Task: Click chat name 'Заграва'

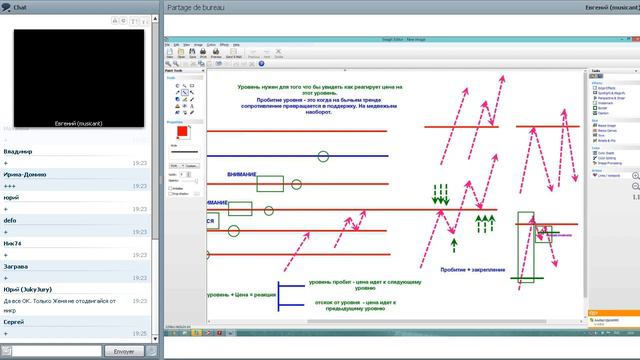Action: pyautogui.click(x=16, y=267)
